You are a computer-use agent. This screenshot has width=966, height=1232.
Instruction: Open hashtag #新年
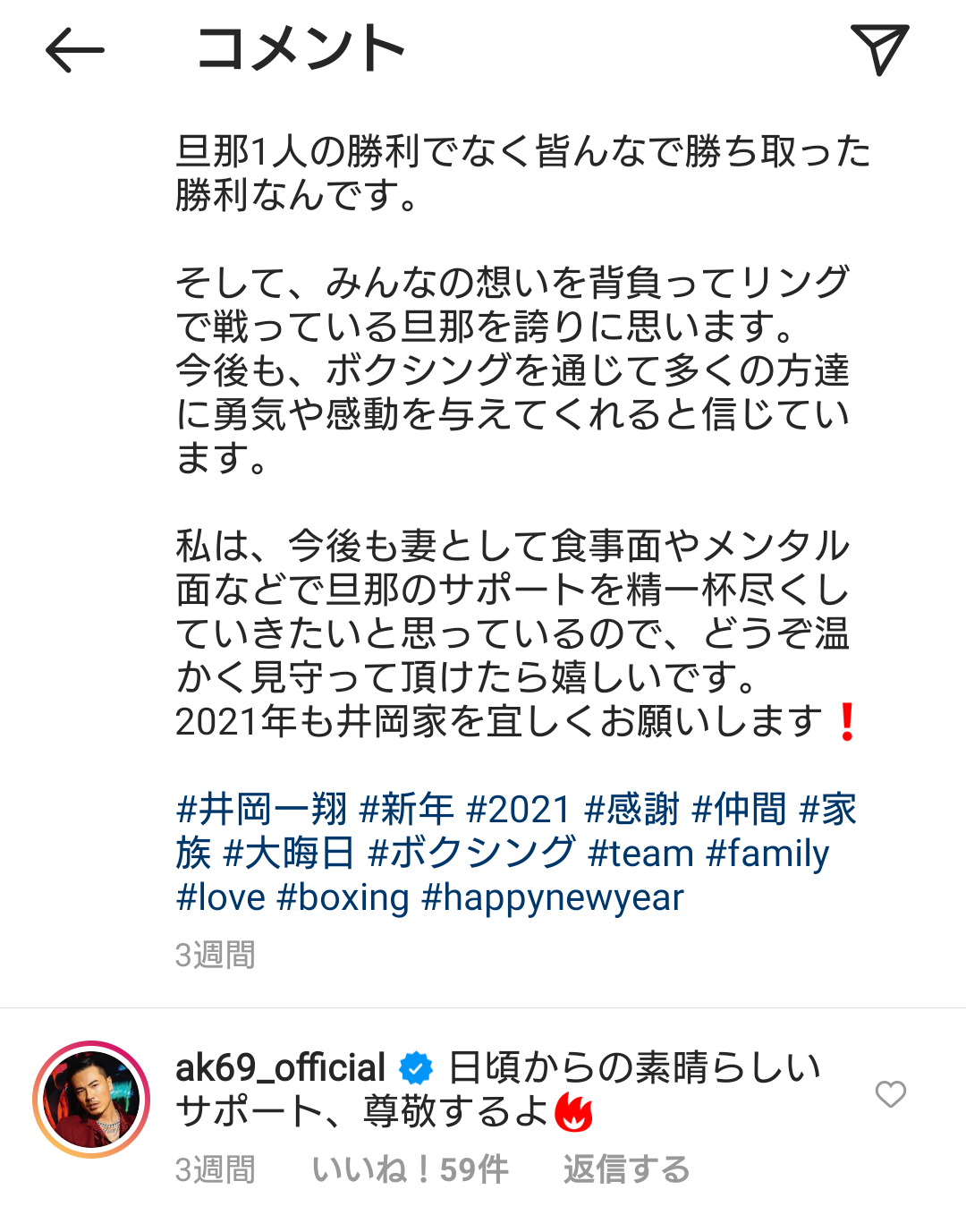coord(406,810)
